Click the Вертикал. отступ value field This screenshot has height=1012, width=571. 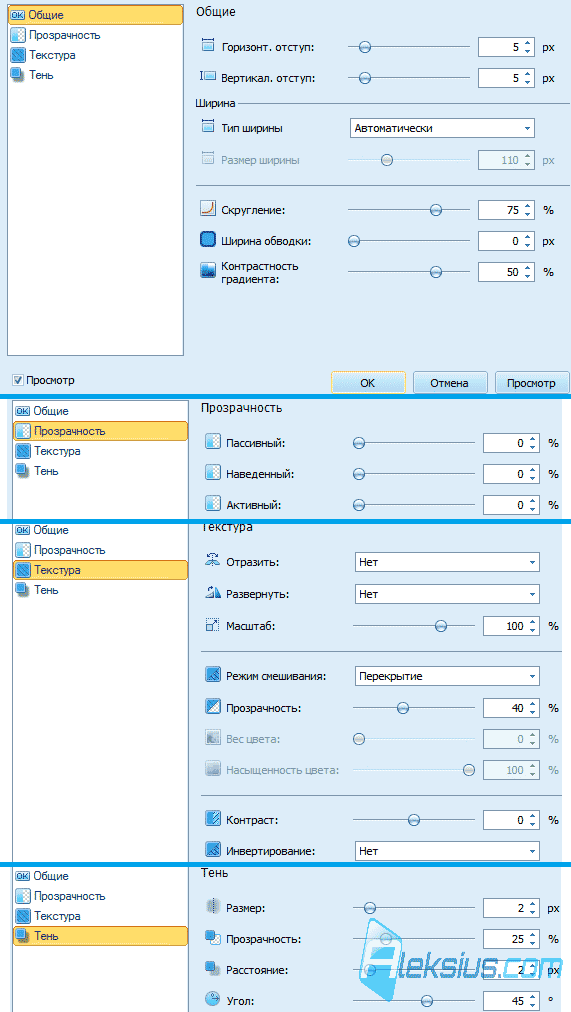coord(506,78)
